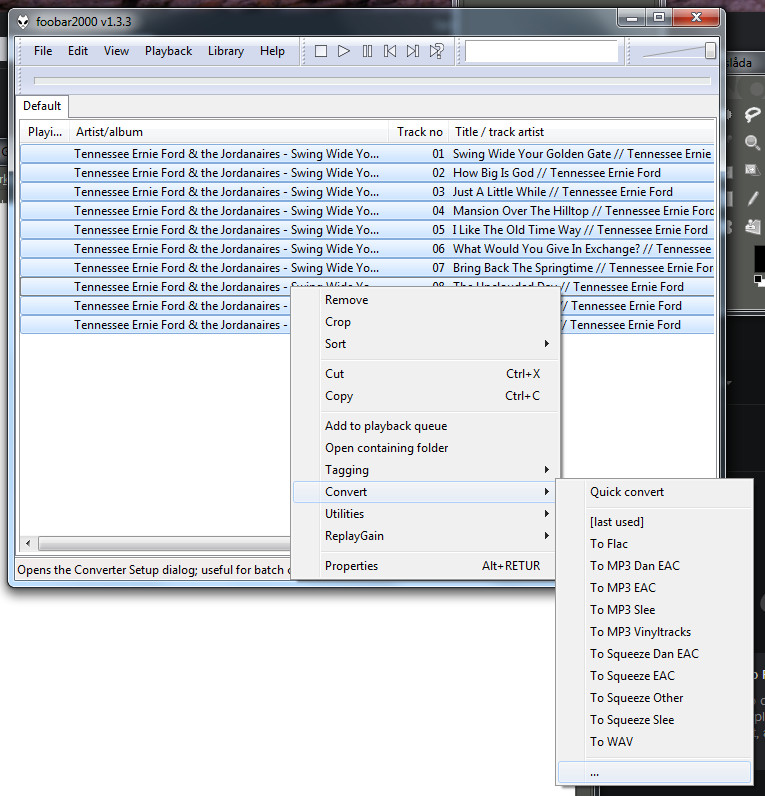Open converter setup via the ... entry
This screenshot has height=796, width=765.
pyautogui.click(x=654, y=772)
